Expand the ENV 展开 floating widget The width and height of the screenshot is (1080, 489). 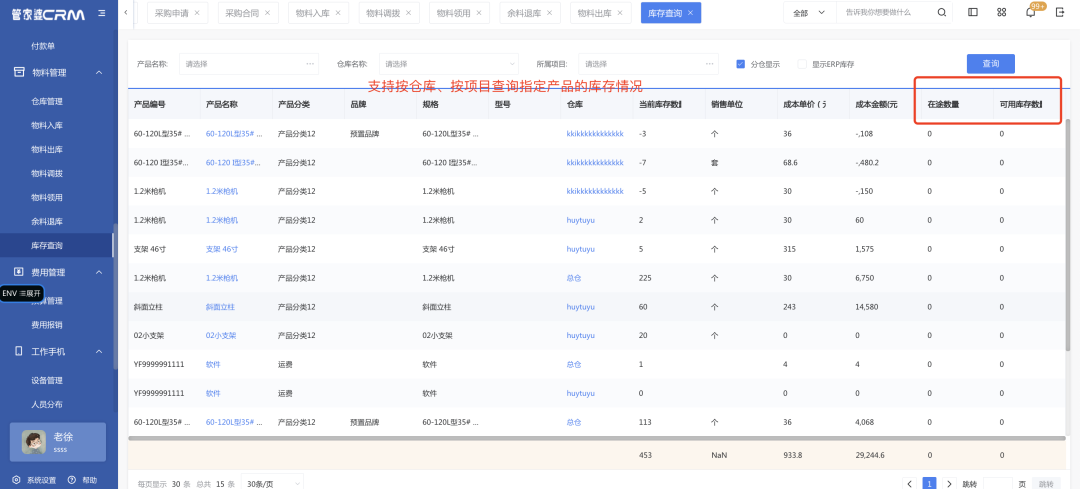point(22,293)
